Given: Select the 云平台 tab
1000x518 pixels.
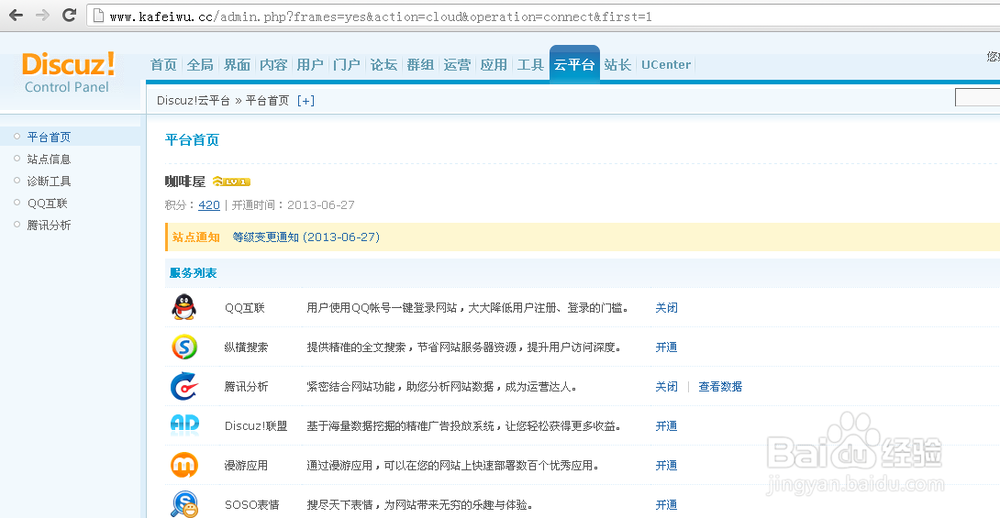Looking at the screenshot, I should pyautogui.click(x=575, y=64).
